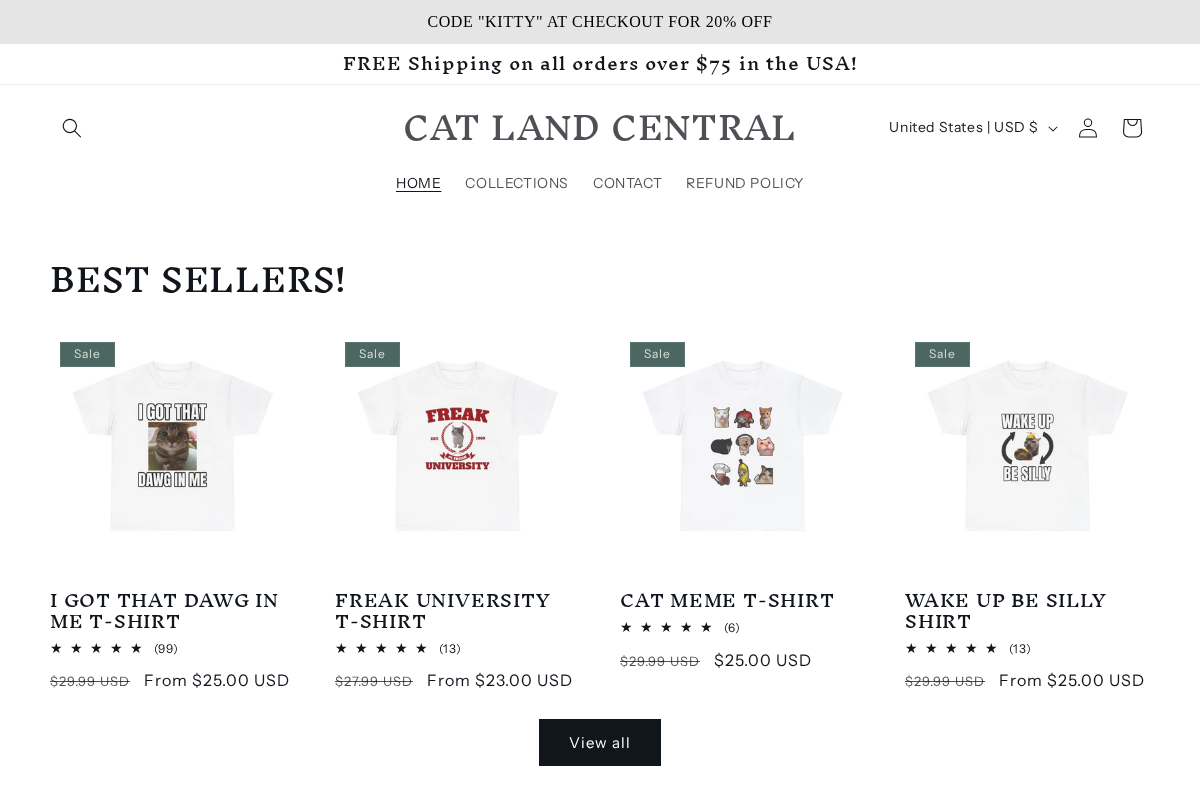The width and height of the screenshot is (1200, 800).
Task: Open the COLLECTIONS menu item
Action: 516,183
